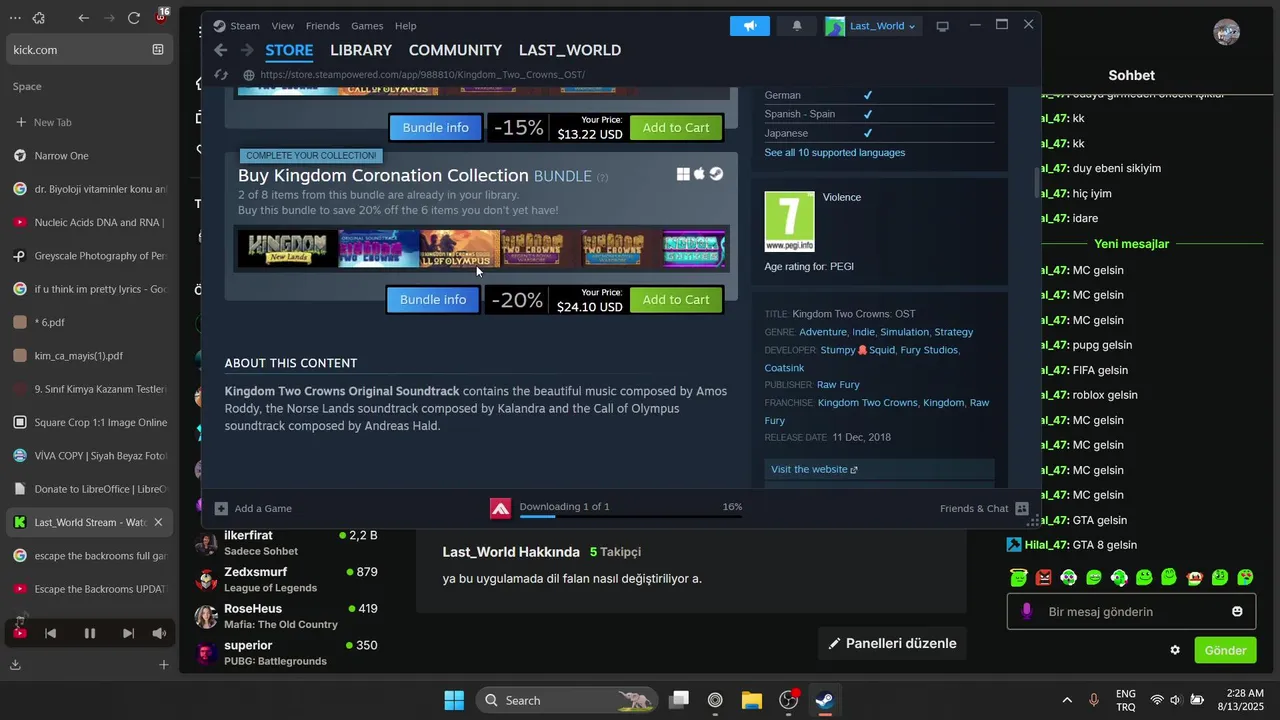
Task: Close the Last_World Stream browser tab
Action: coord(158,522)
